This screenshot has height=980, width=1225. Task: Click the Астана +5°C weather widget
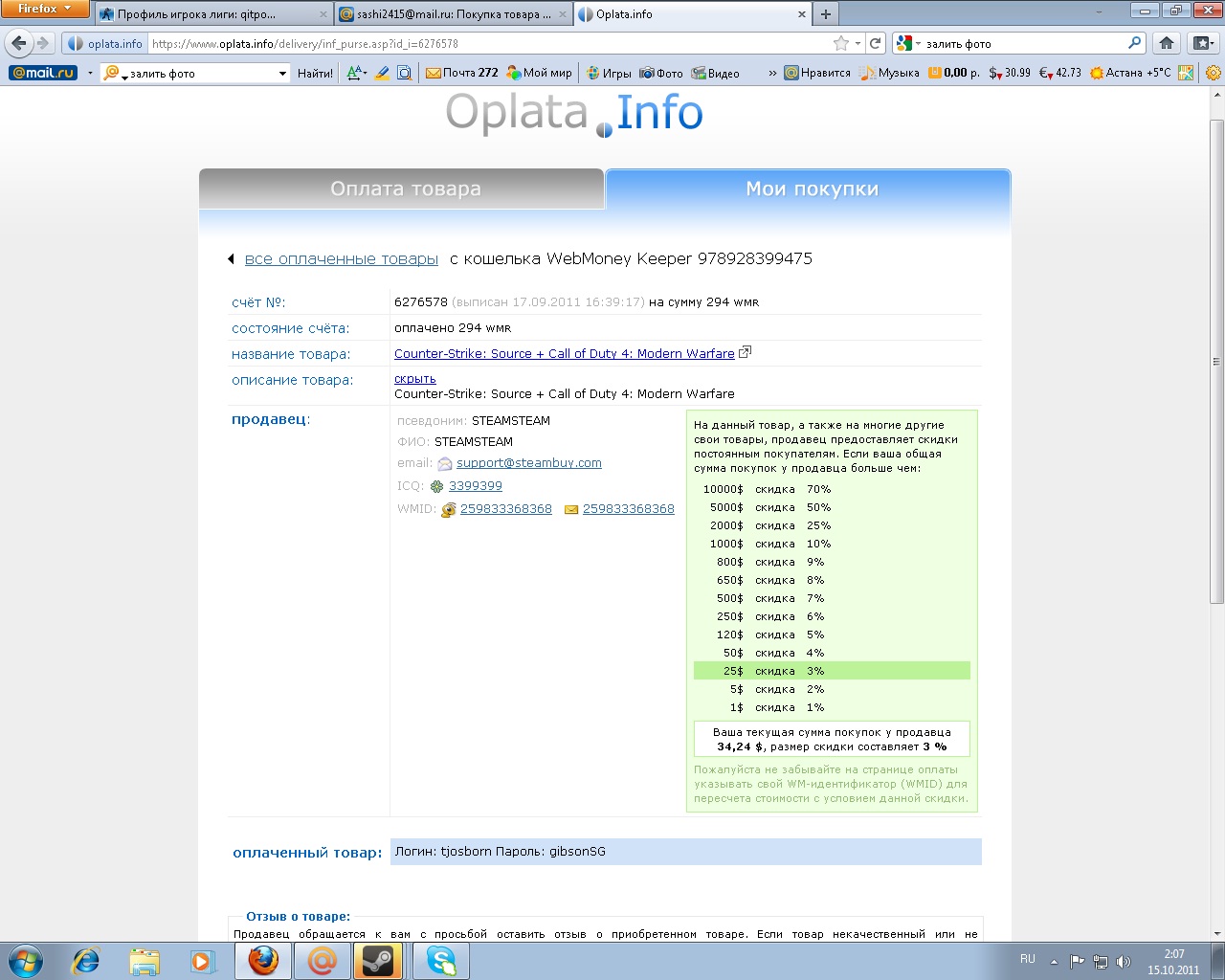click(x=1130, y=73)
